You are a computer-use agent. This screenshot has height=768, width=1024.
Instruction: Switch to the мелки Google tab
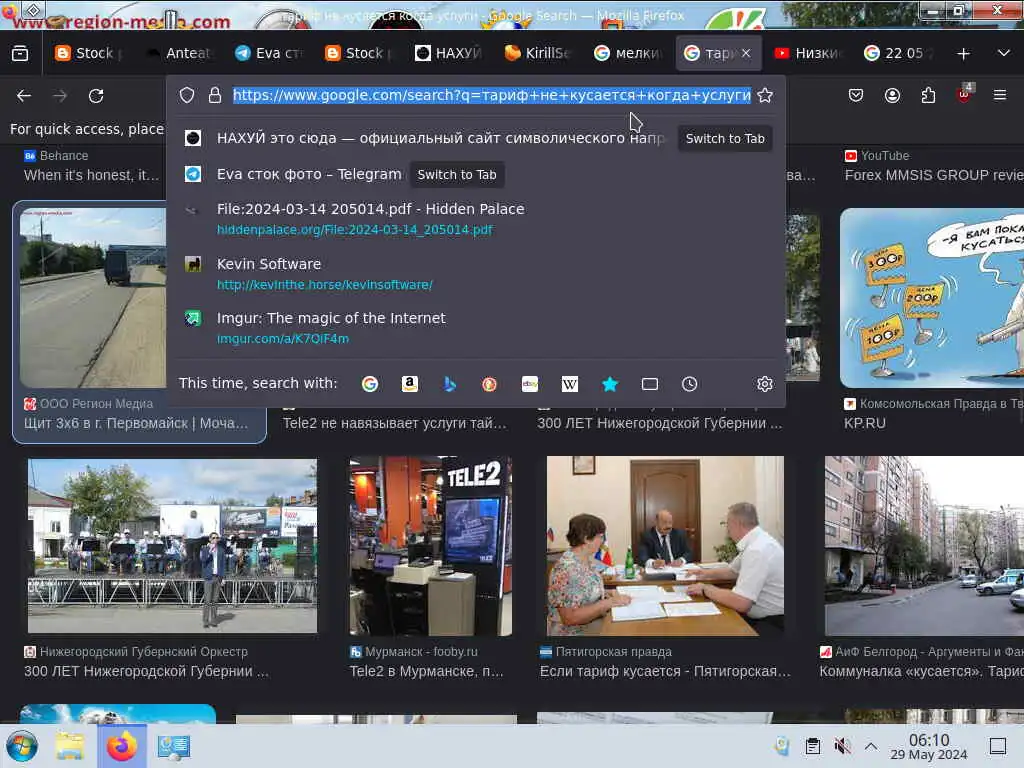click(628, 54)
